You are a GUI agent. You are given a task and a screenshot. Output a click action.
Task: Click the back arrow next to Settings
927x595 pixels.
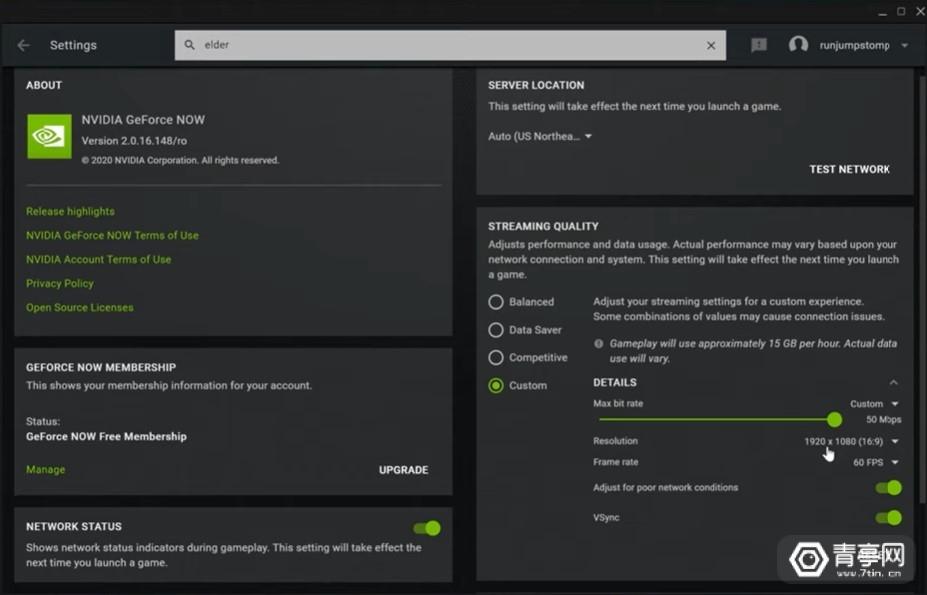click(22, 45)
